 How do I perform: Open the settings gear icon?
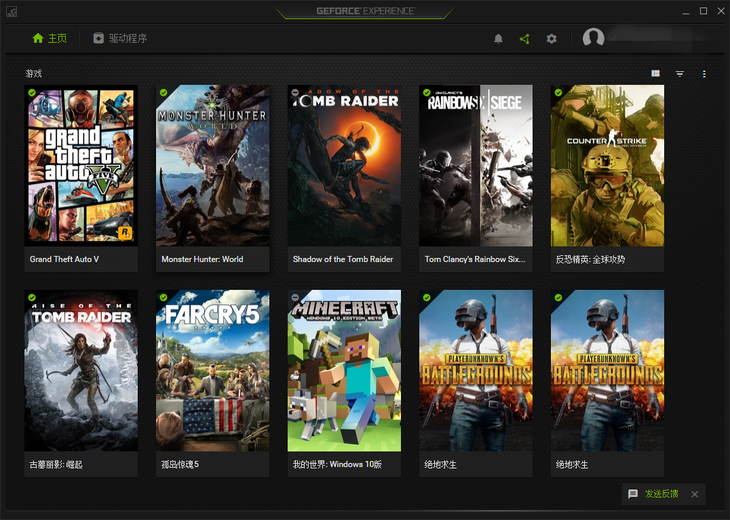(551, 39)
